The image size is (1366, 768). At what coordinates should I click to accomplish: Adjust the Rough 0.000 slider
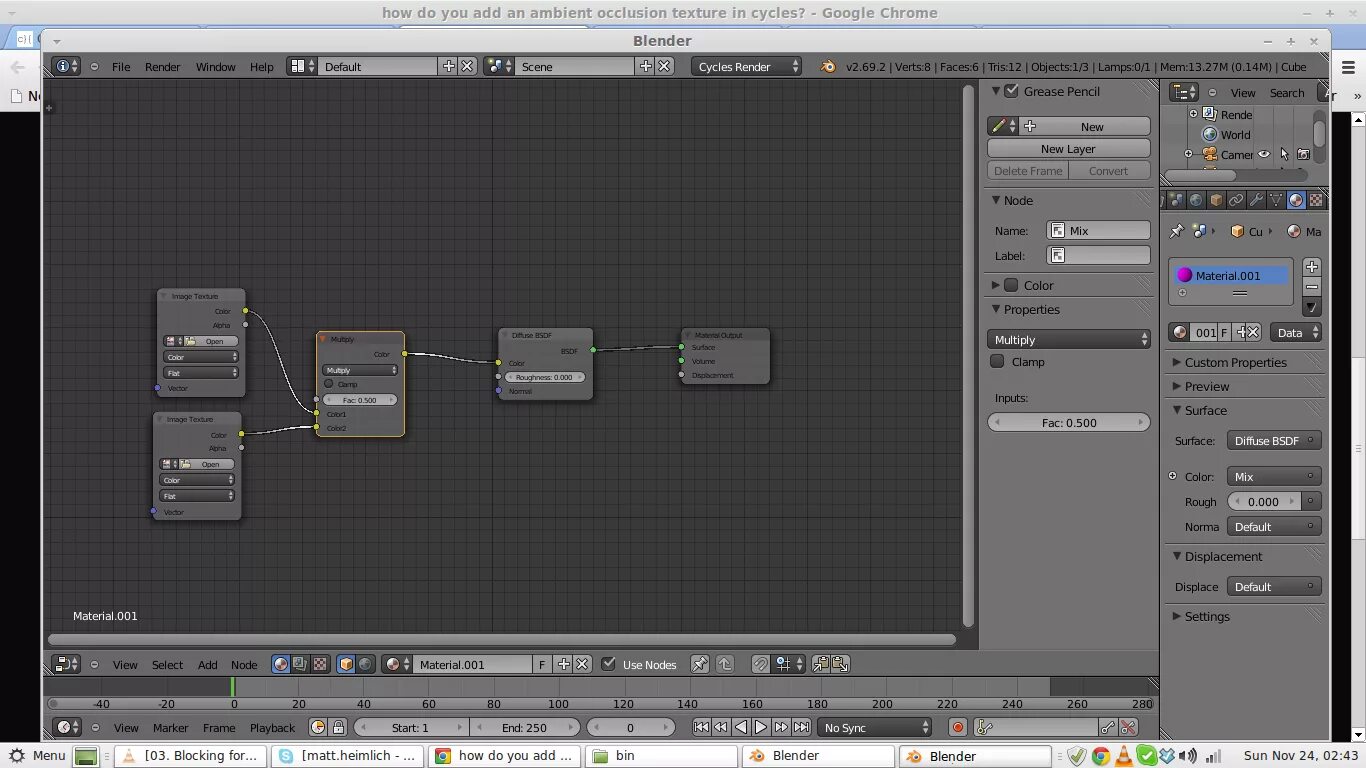1264,501
